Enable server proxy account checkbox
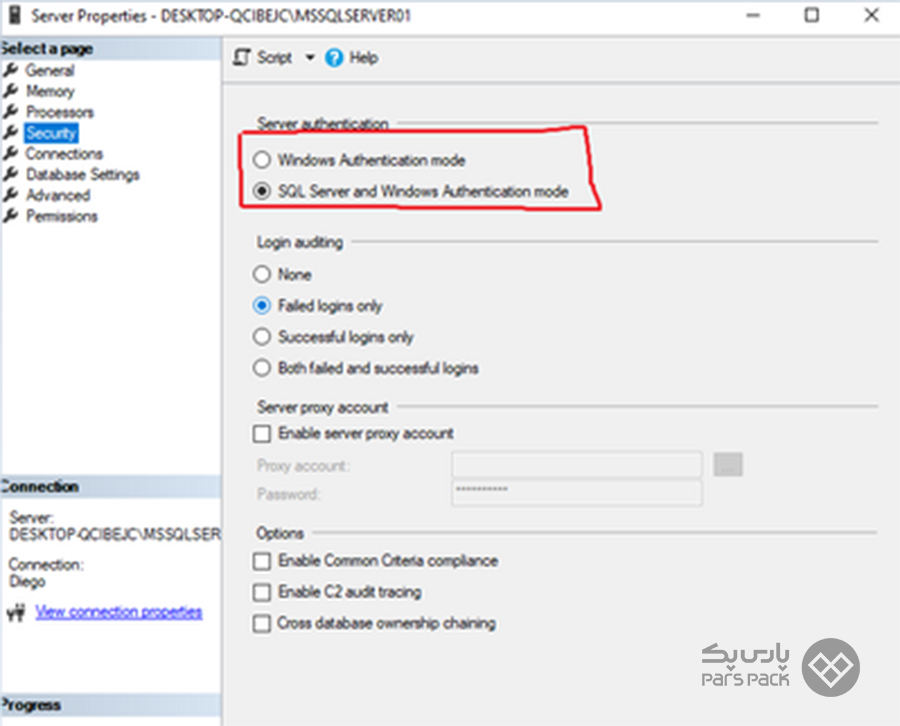Viewport: 900px width, 726px height. pos(262,433)
